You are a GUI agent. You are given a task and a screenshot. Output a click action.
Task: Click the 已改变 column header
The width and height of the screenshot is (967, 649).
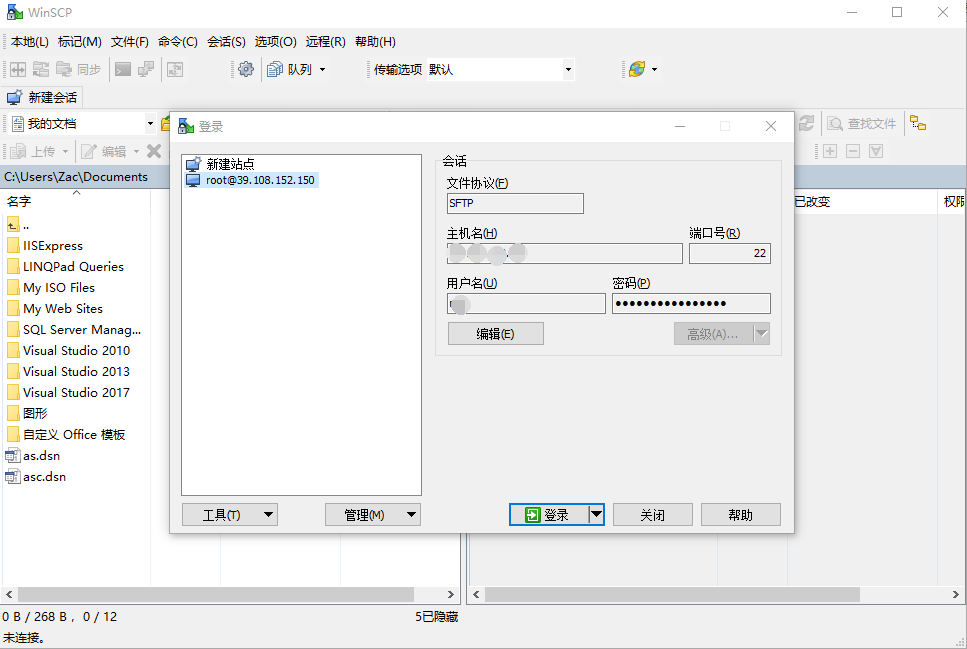(x=863, y=201)
